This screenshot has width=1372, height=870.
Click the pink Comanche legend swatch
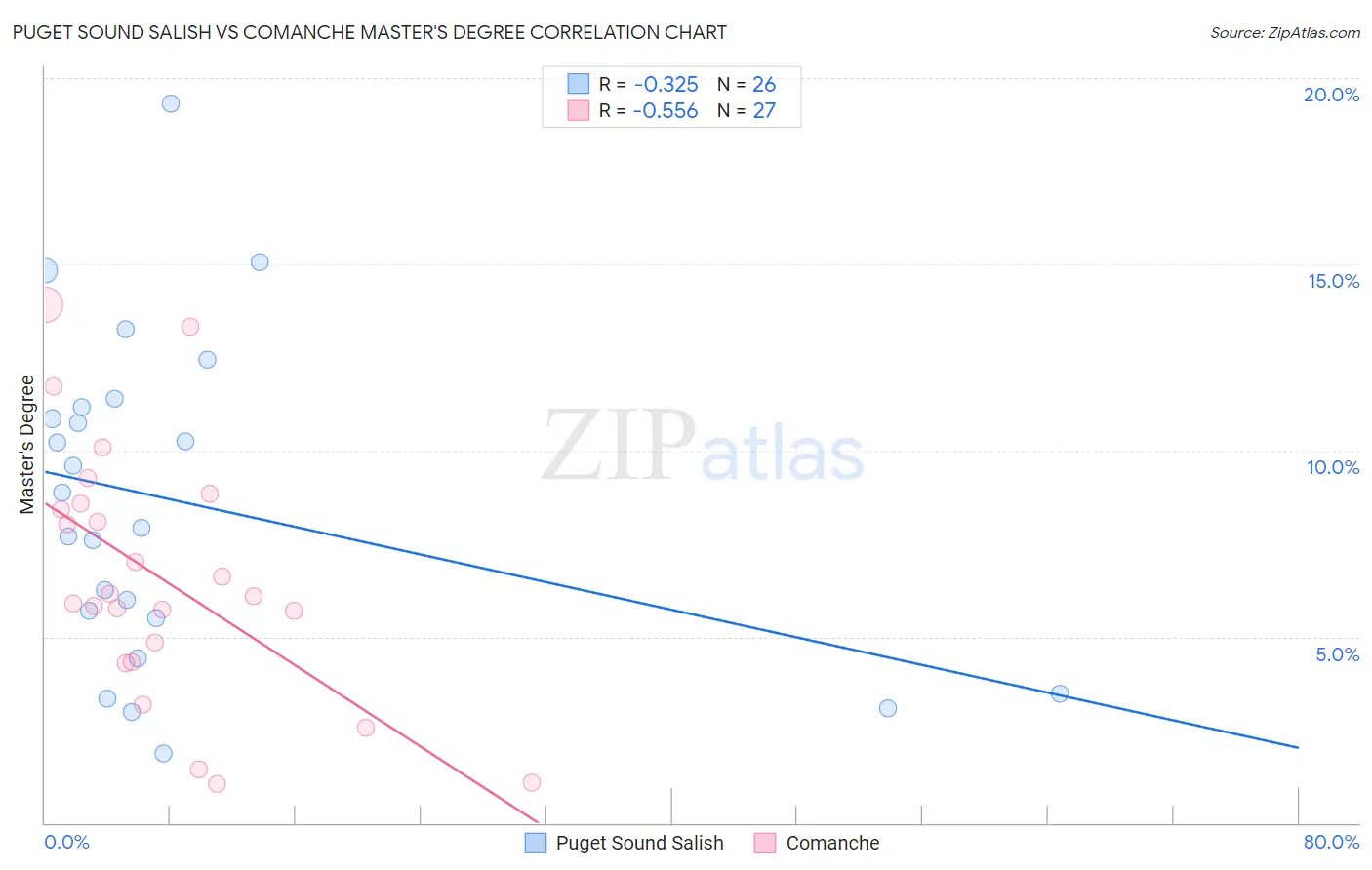click(765, 843)
